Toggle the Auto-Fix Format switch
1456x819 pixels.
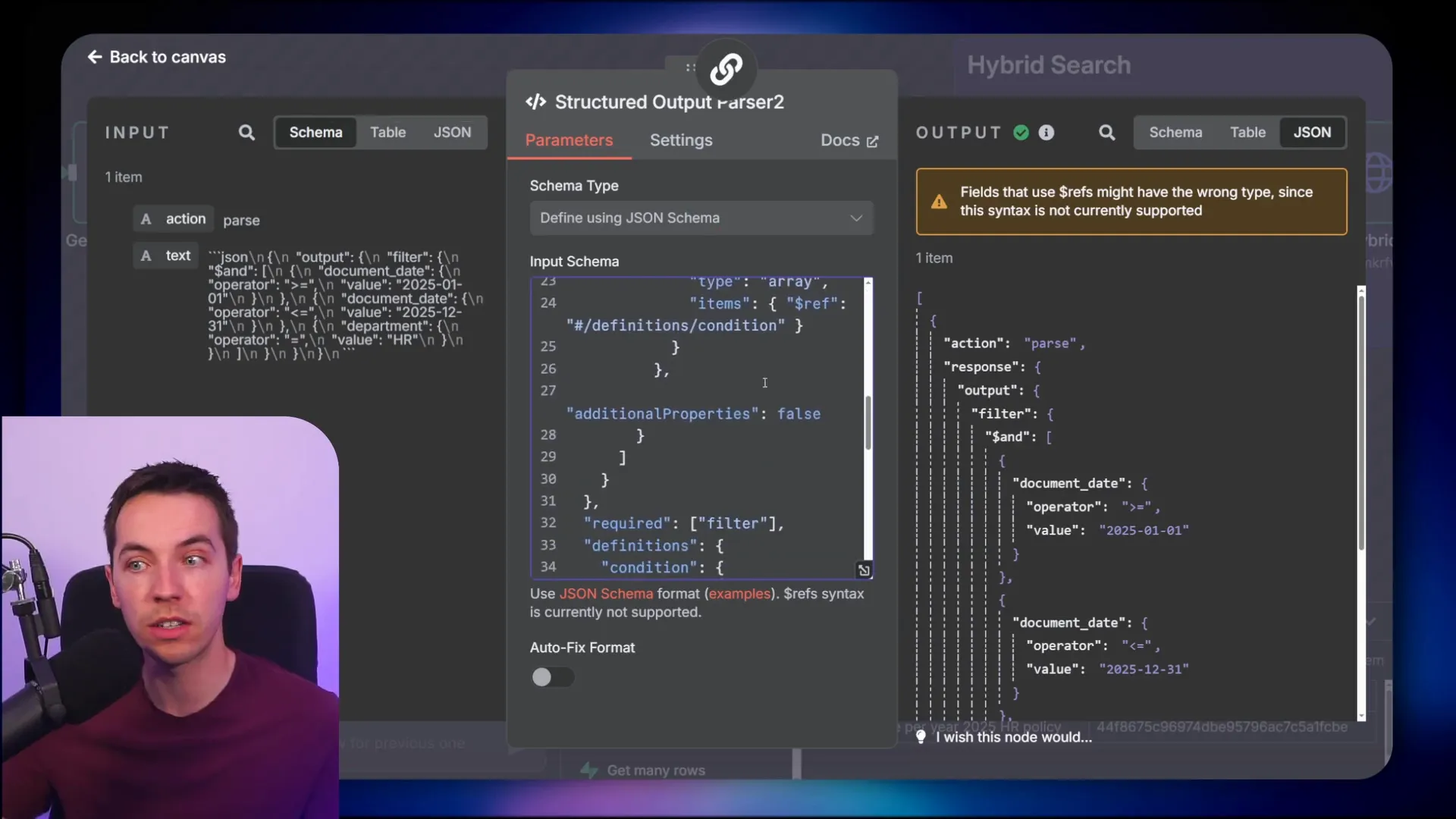coord(552,677)
